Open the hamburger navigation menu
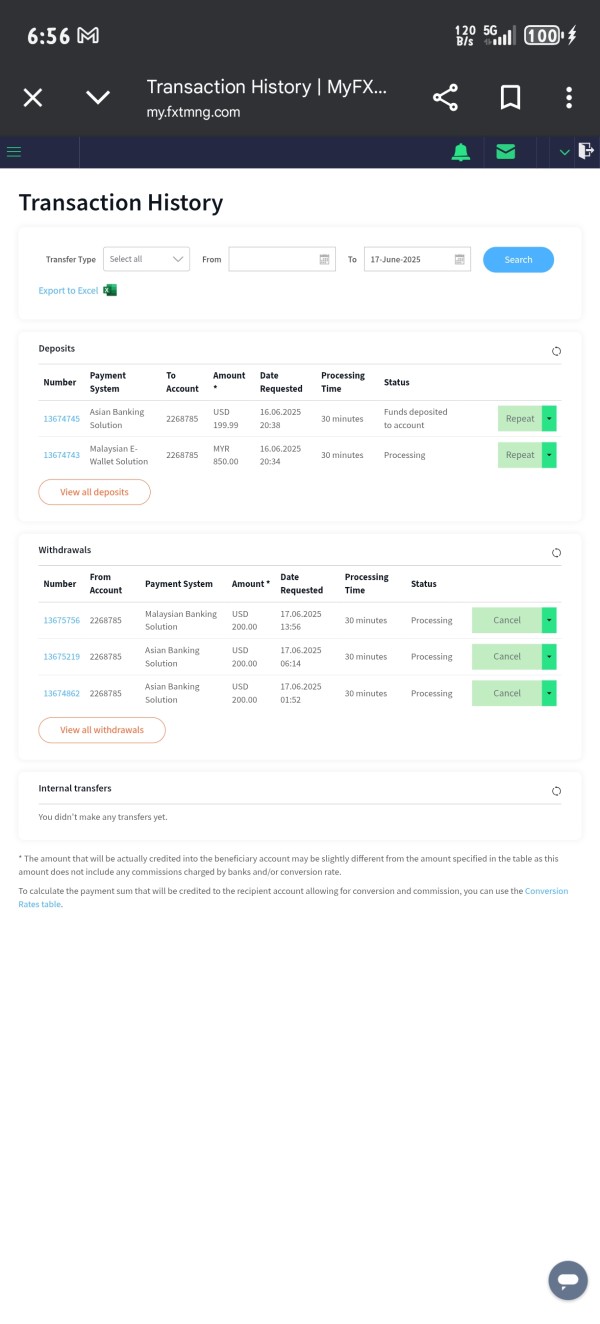 [x=14, y=152]
